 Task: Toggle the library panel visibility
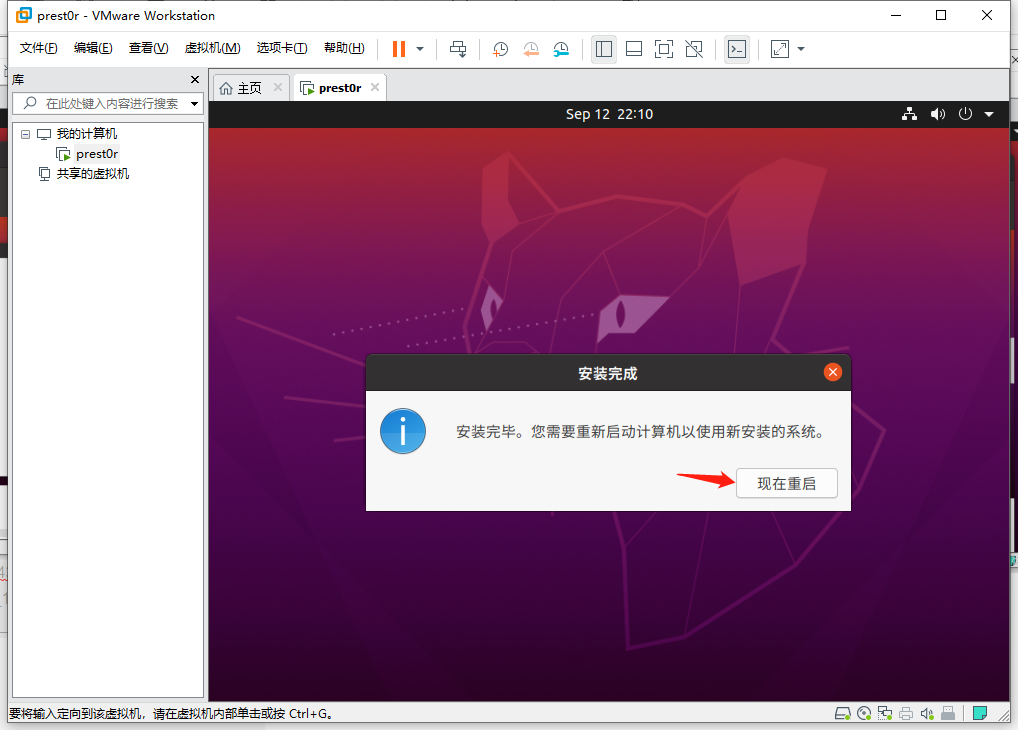[x=603, y=48]
